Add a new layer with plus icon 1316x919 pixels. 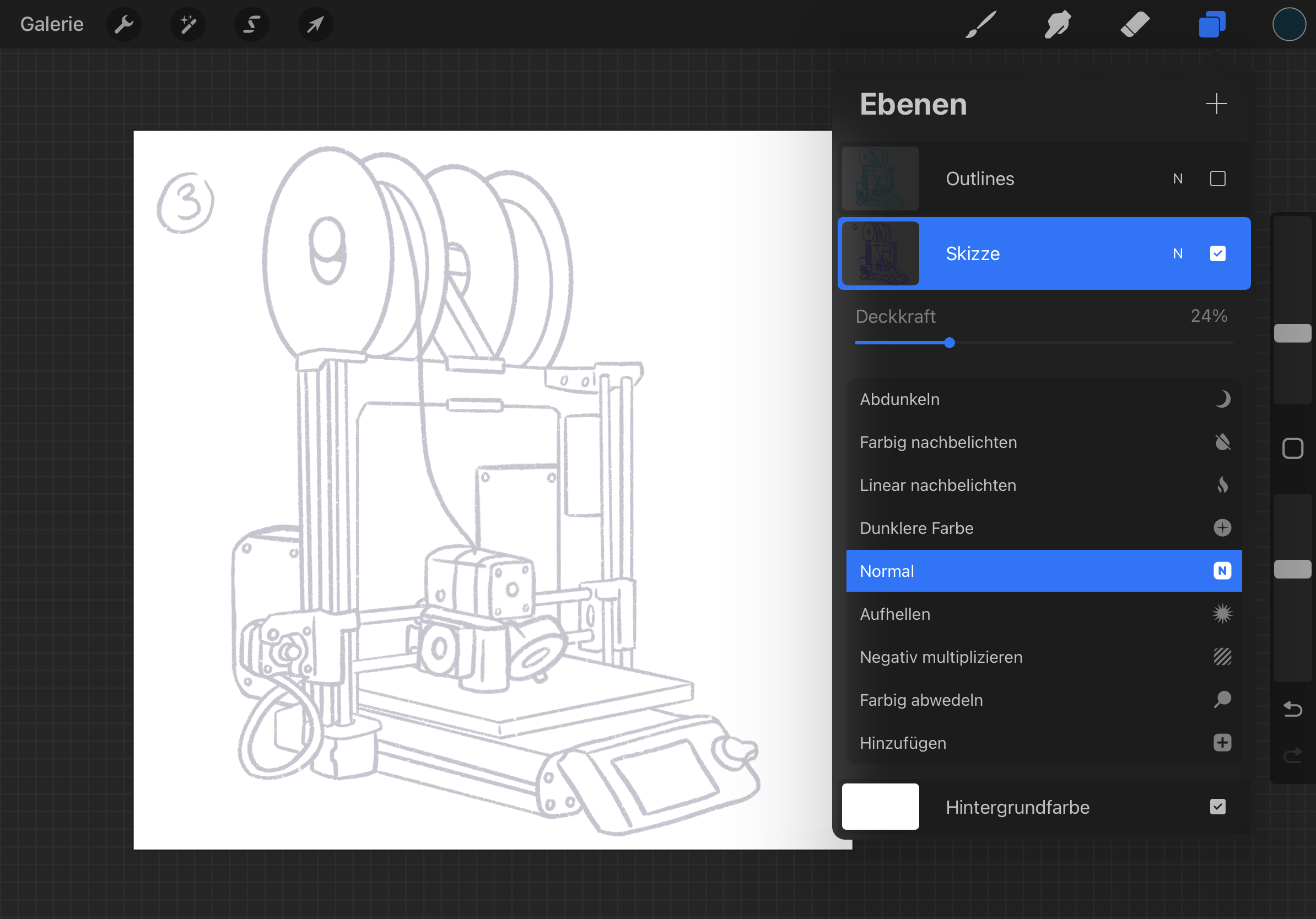[x=1216, y=104]
